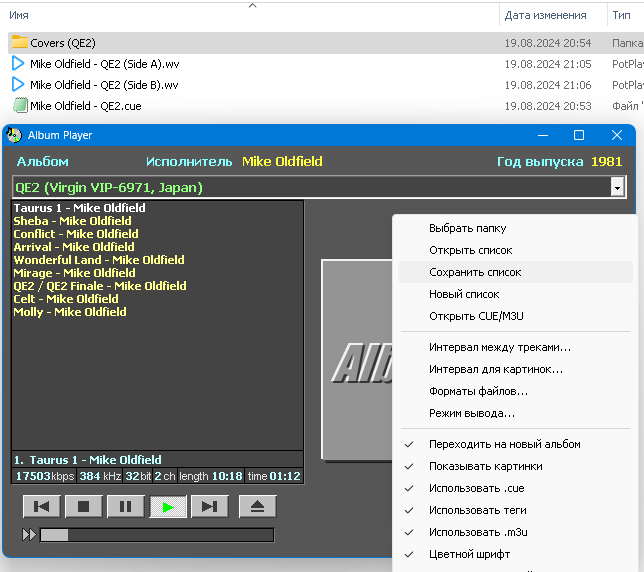This screenshot has height=572, width=644.
Task: Click now playing '1. Taurus 1 - Mike Oldfield'
Action: [x=87, y=459]
